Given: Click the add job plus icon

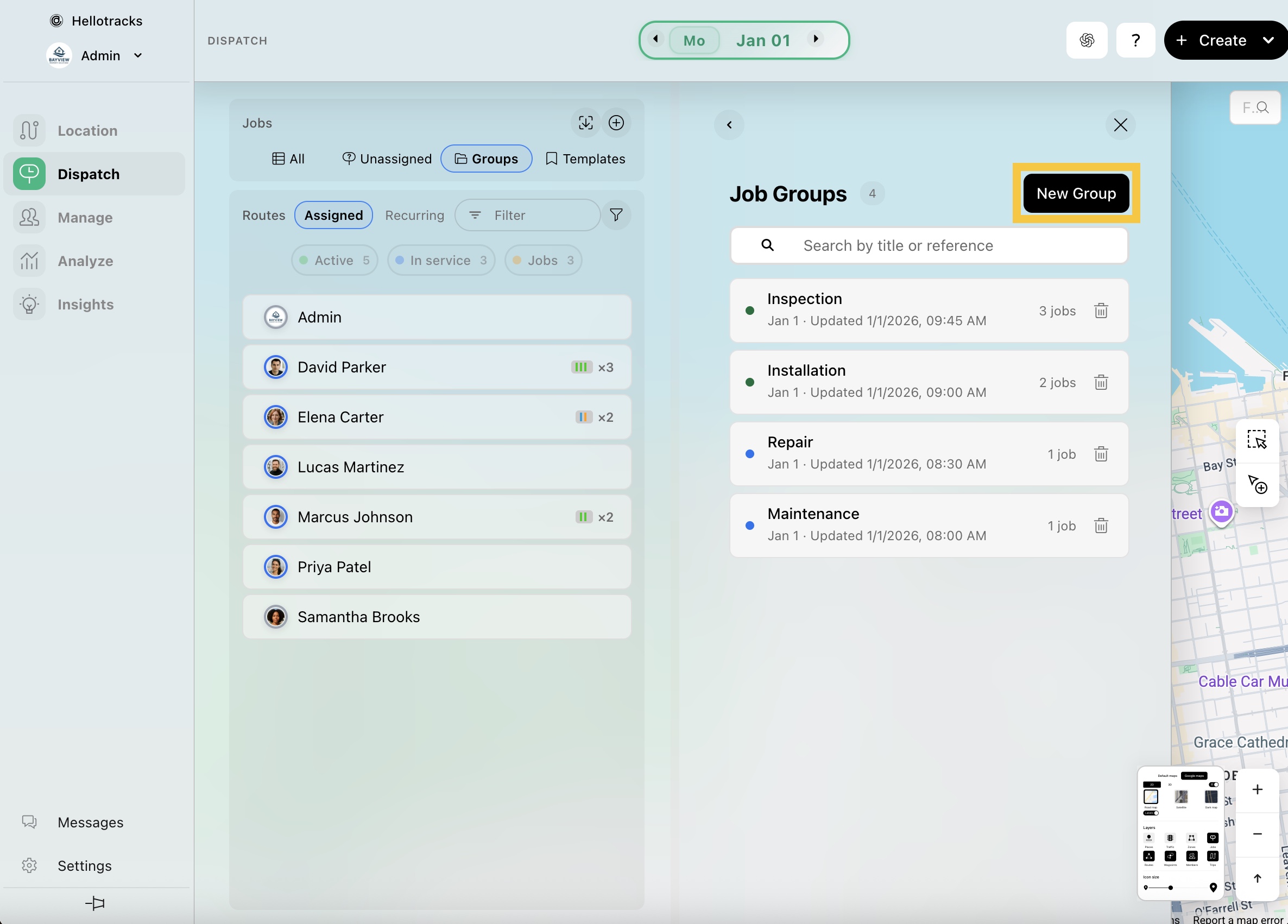Looking at the screenshot, I should [616, 123].
